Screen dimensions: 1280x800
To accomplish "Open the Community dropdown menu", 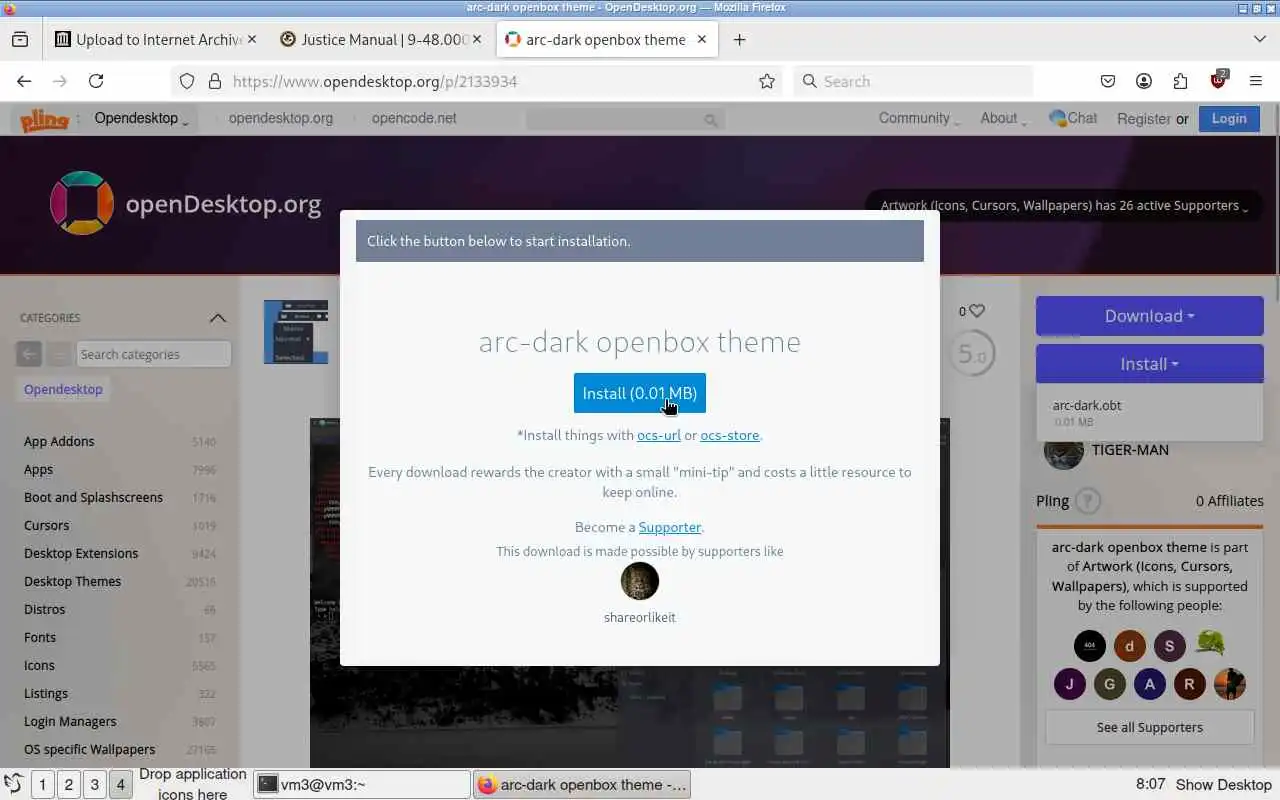I will [919, 118].
